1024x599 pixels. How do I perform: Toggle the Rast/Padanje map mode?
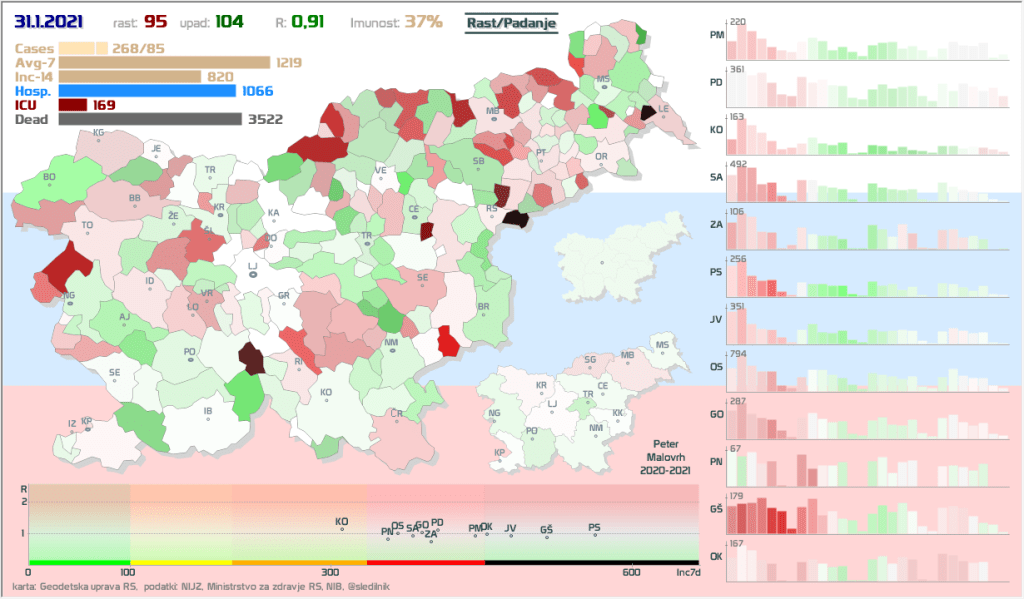511,22
